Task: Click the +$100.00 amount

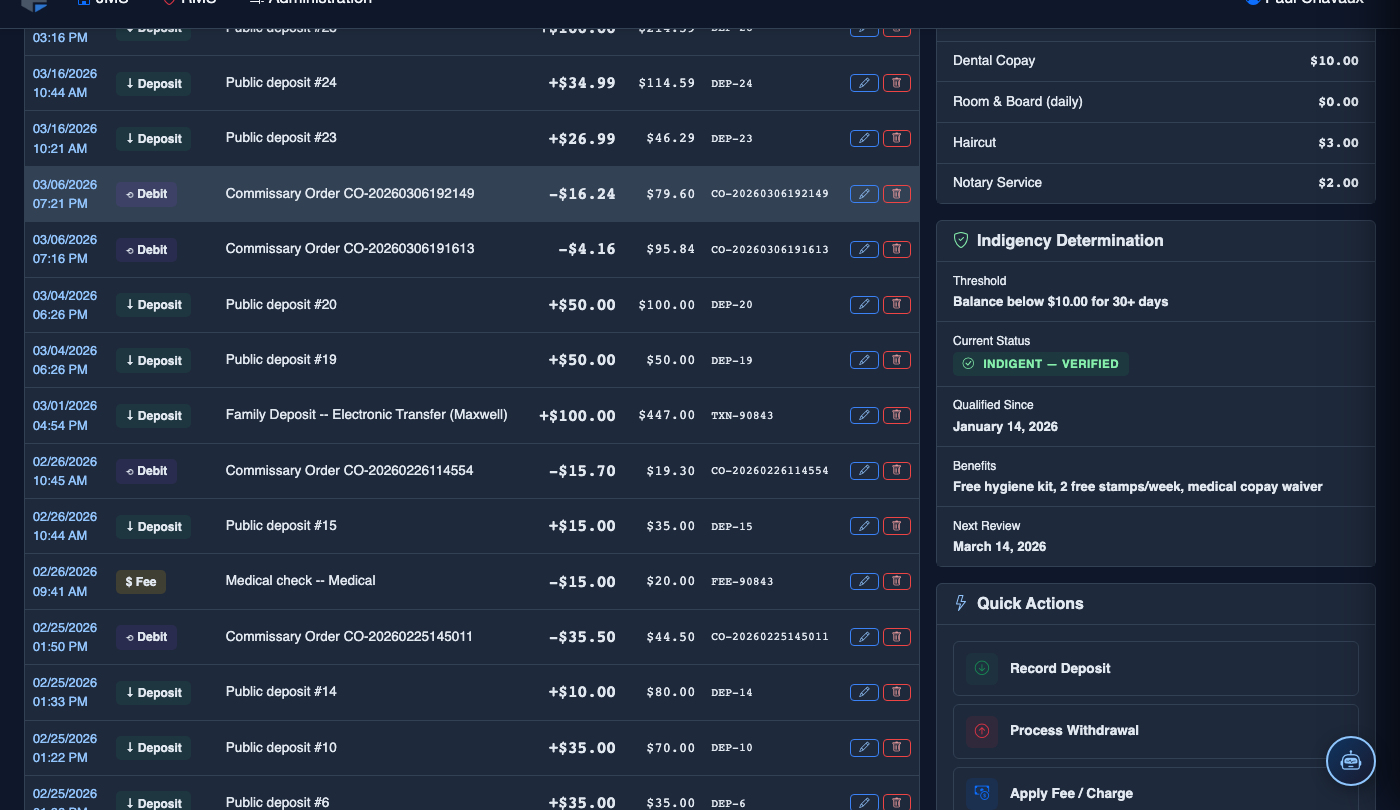Action: click(x=577, y=416)
